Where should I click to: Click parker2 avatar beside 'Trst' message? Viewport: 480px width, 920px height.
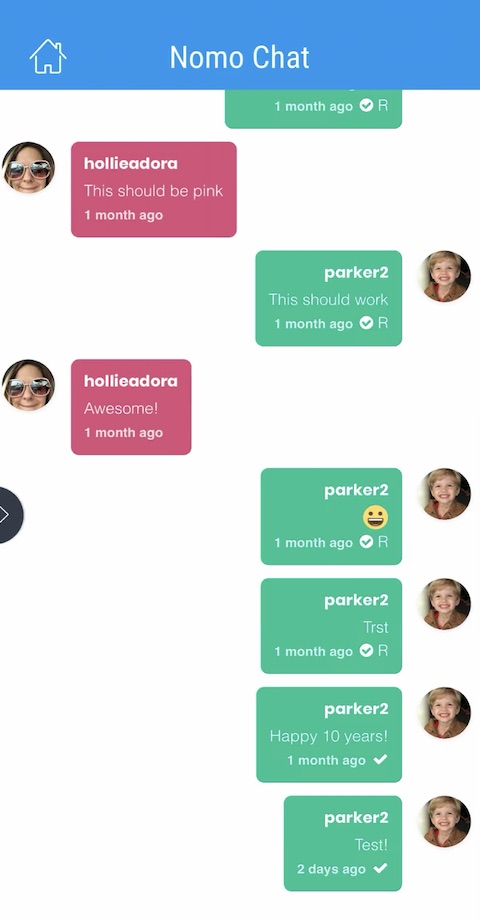tap(445, 604)
